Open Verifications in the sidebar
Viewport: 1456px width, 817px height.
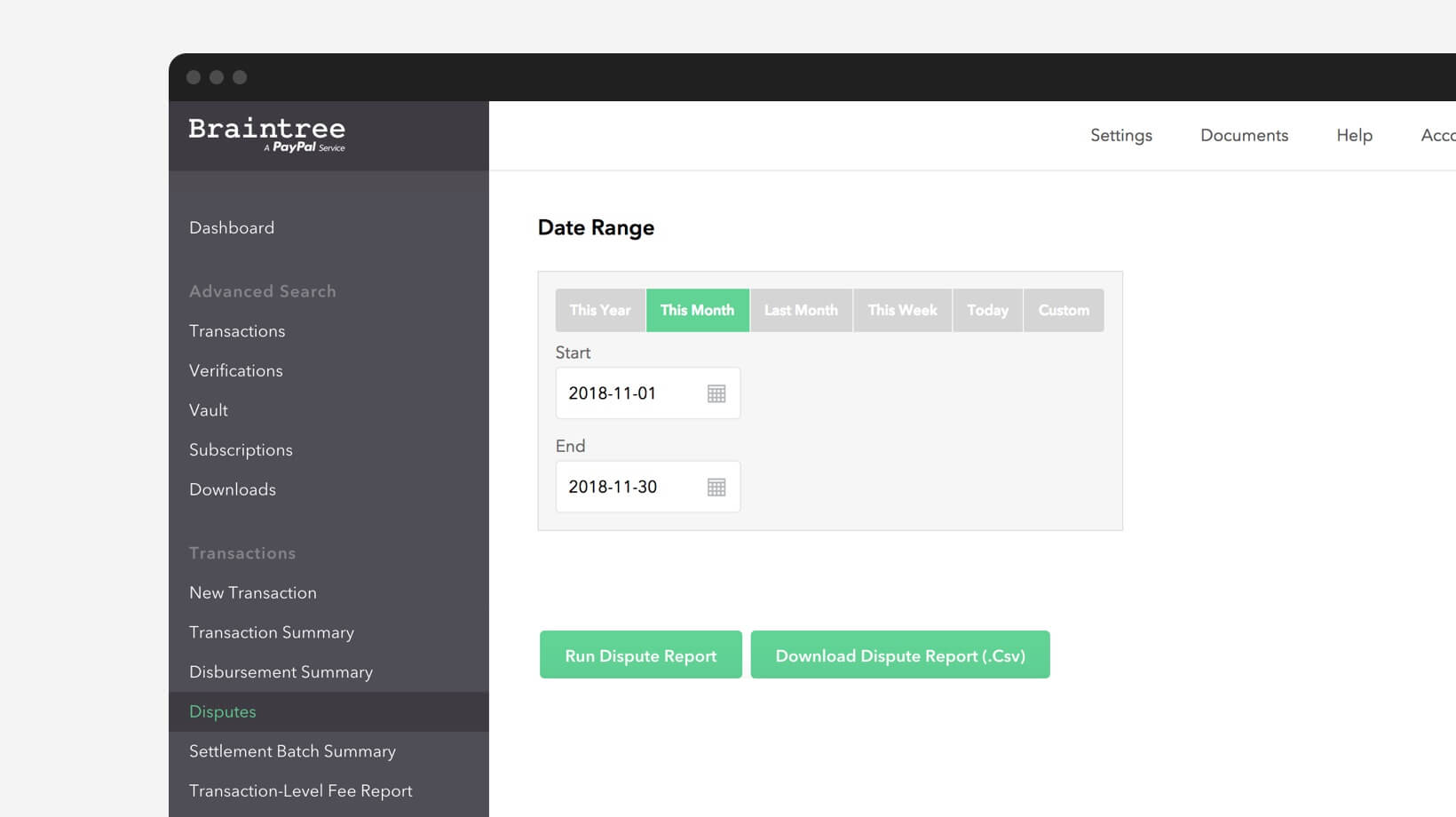pyautogui.click(x=236, y=370)
